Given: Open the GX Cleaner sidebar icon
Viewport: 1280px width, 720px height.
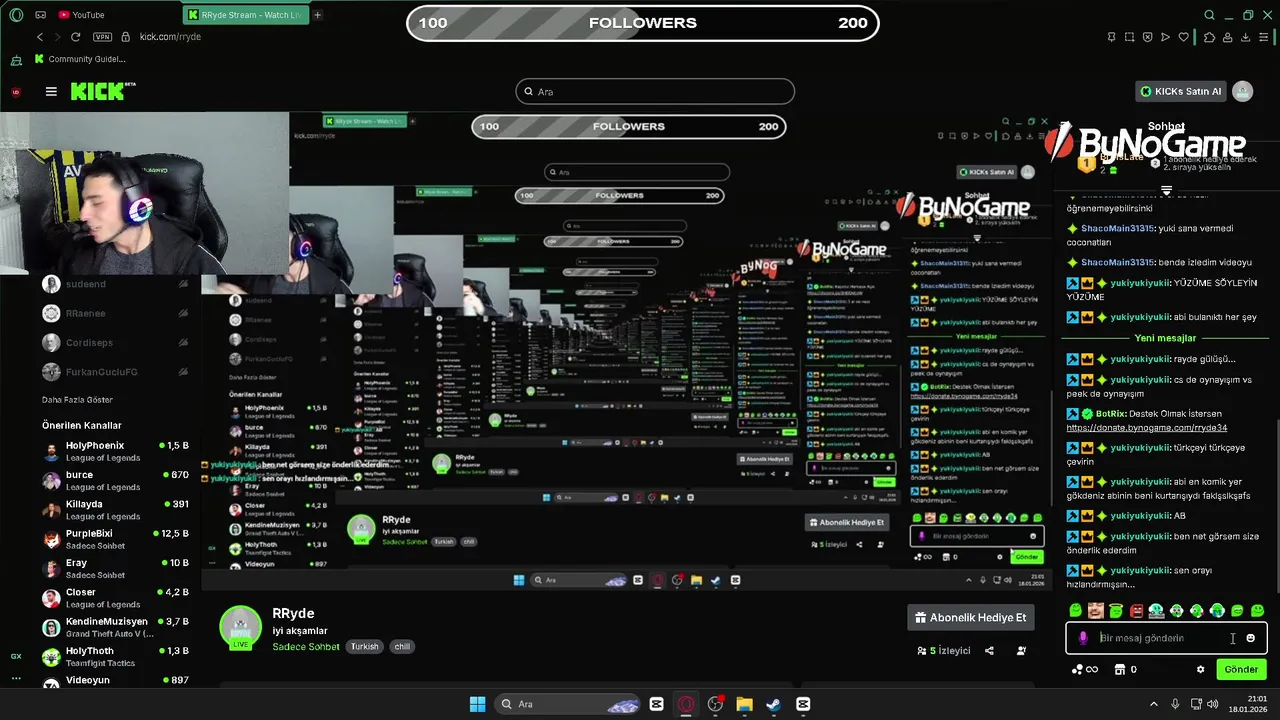Looking at the screenshot, I should 16,60.
